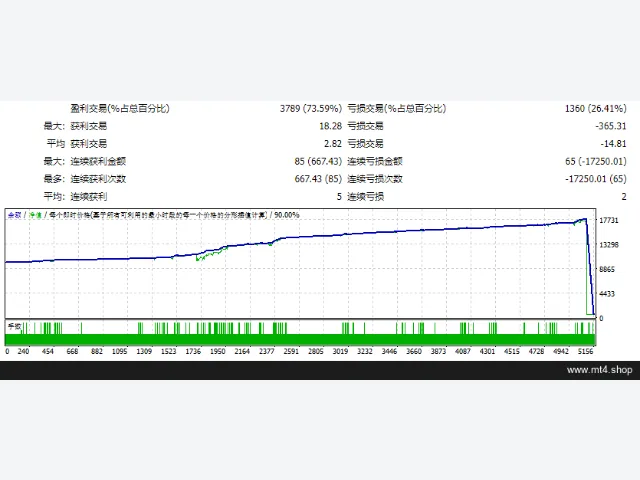This screenshot has height=480, width=640.
Task: Click x-axis tick '3232'
Action: [364, 351]
